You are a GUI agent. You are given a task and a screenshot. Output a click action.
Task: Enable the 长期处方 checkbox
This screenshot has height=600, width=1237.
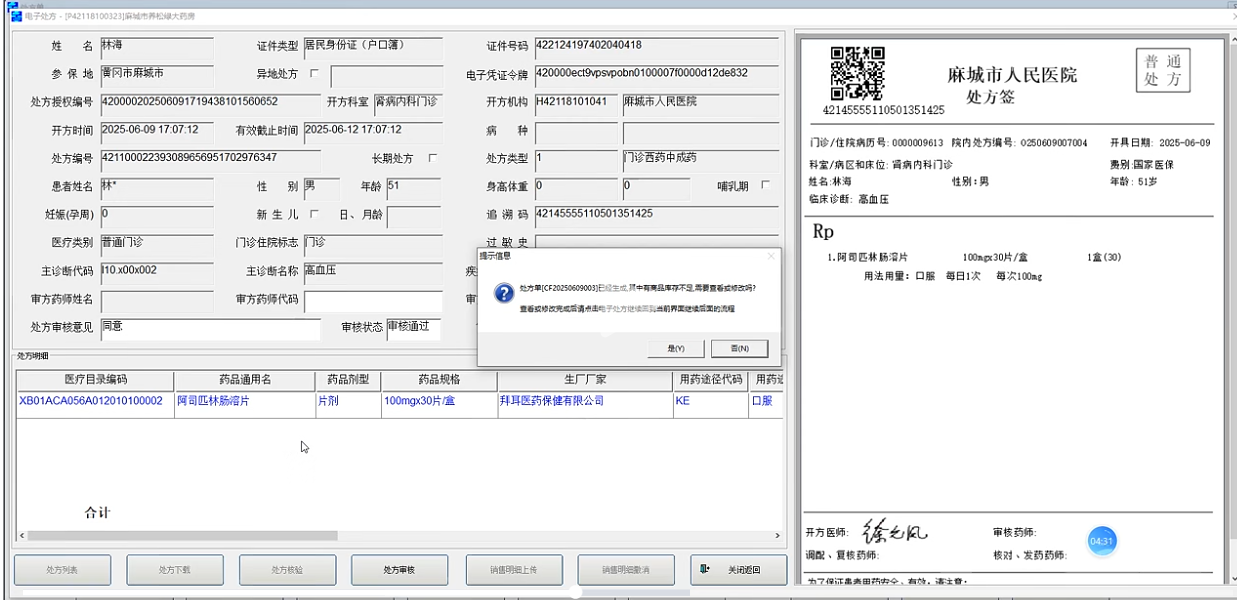tap(433, 158)
